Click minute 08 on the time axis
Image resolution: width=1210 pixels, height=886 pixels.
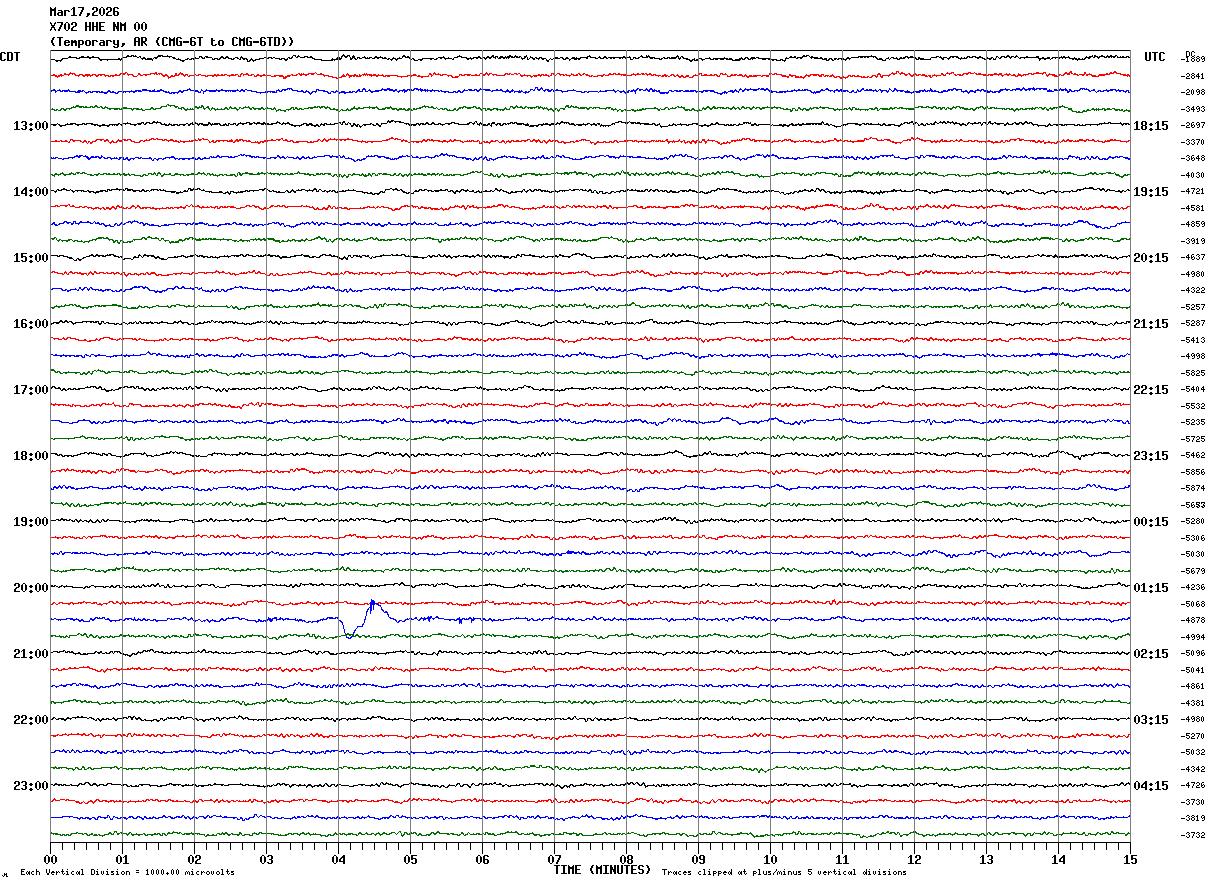(626, 859)
